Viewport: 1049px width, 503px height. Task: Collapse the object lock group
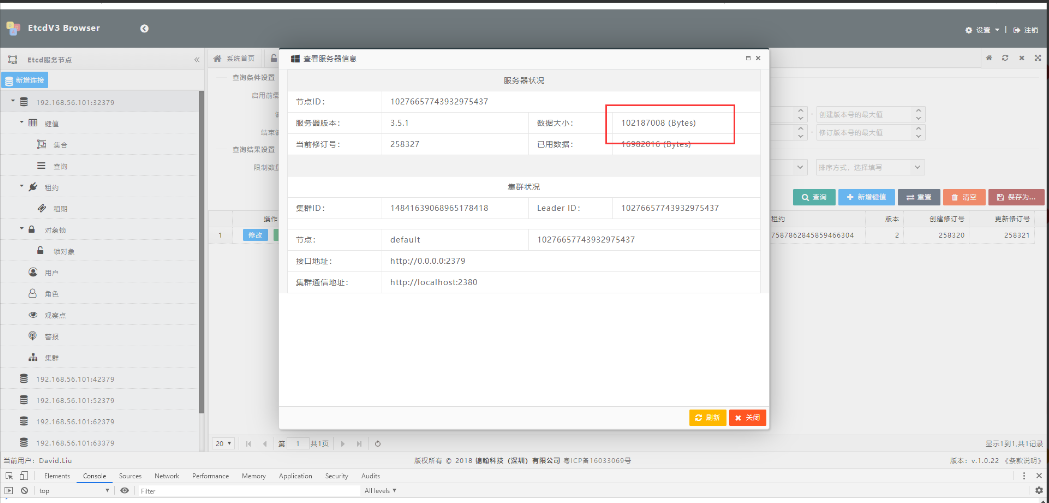[x=21, y=229]
